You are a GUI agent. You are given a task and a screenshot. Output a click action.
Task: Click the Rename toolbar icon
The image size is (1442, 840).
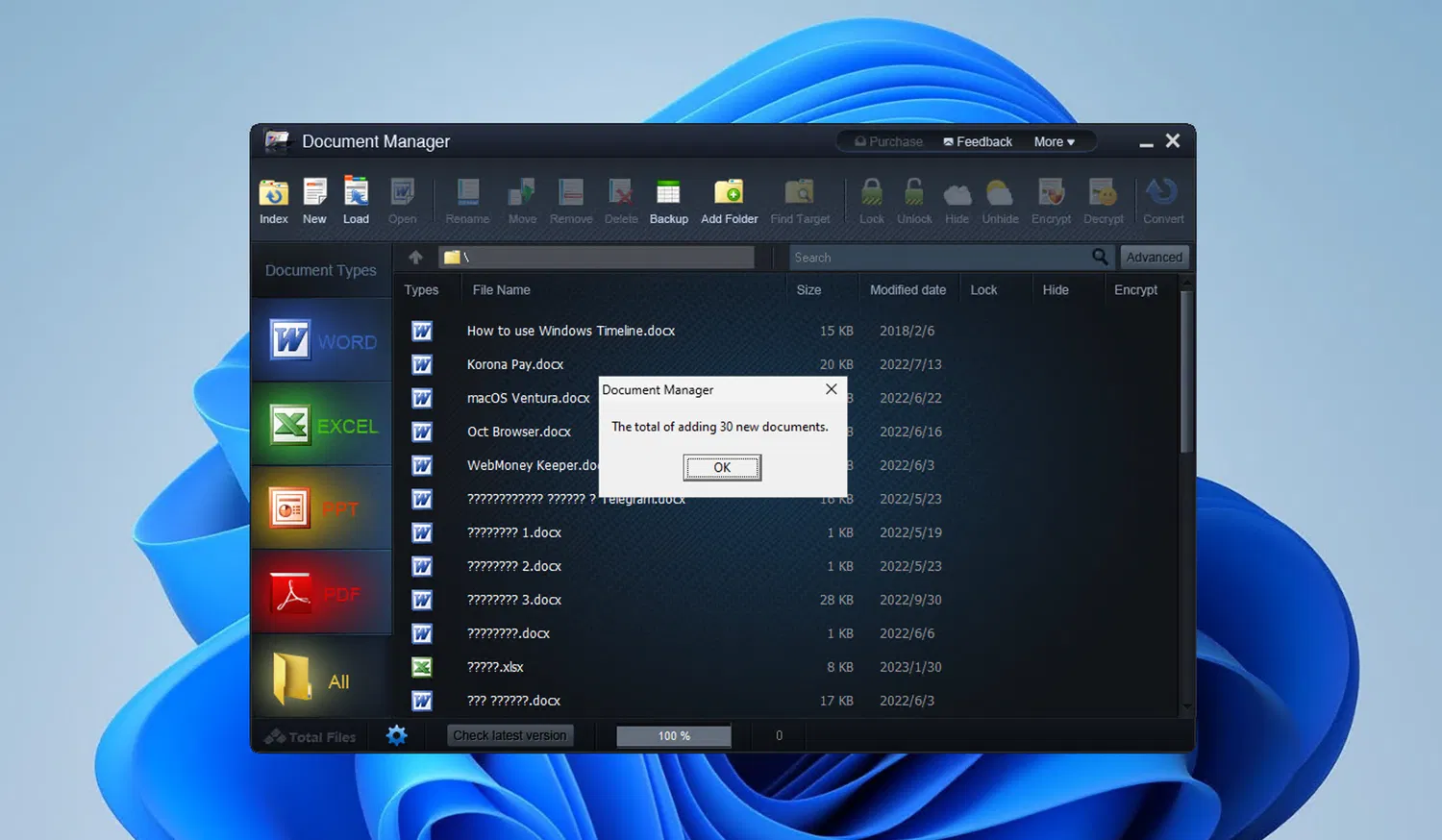click(468, 193)
